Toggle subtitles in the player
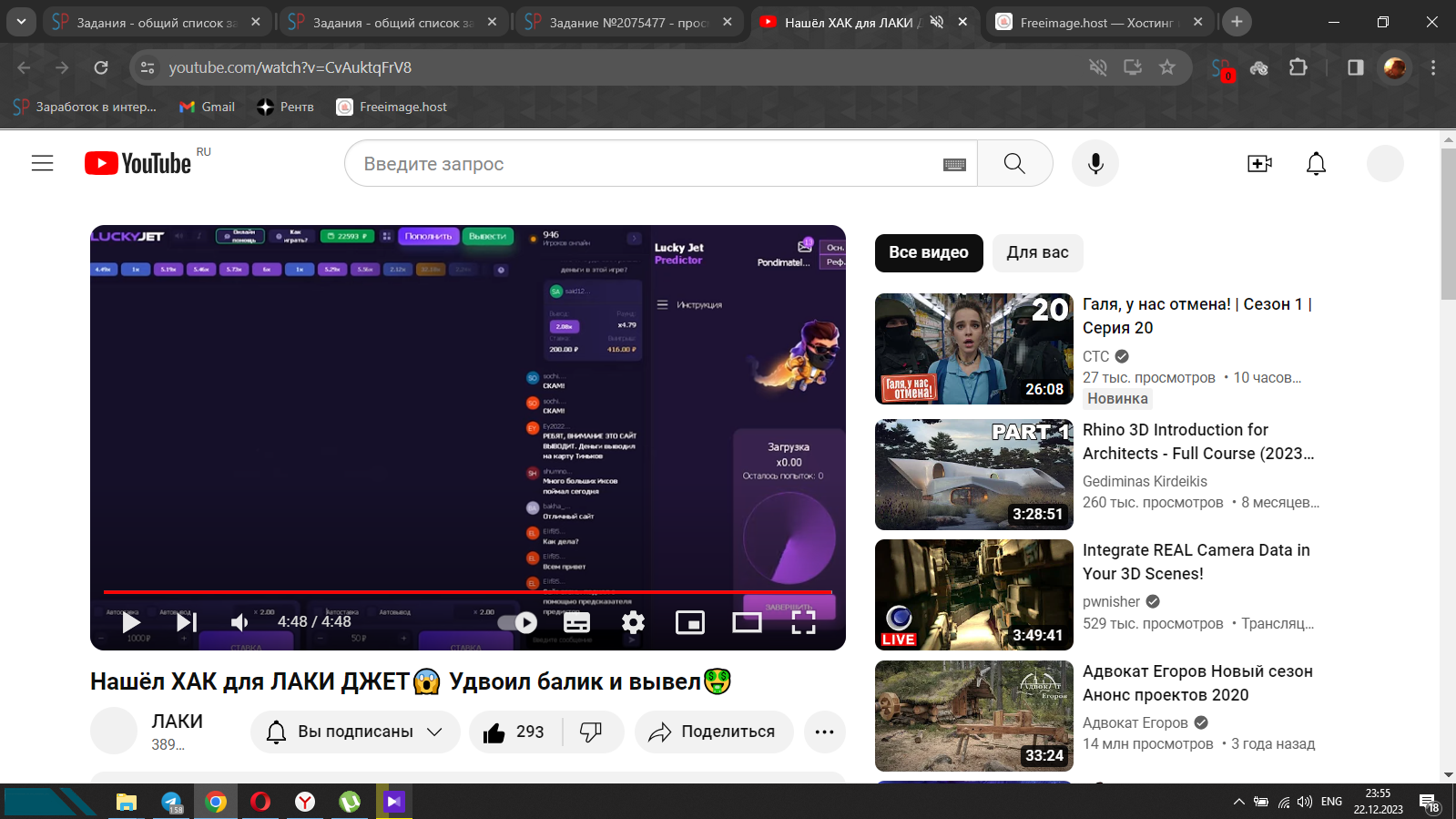The height and width of the screenshot is (819, 1456). (x=576, y=622)
